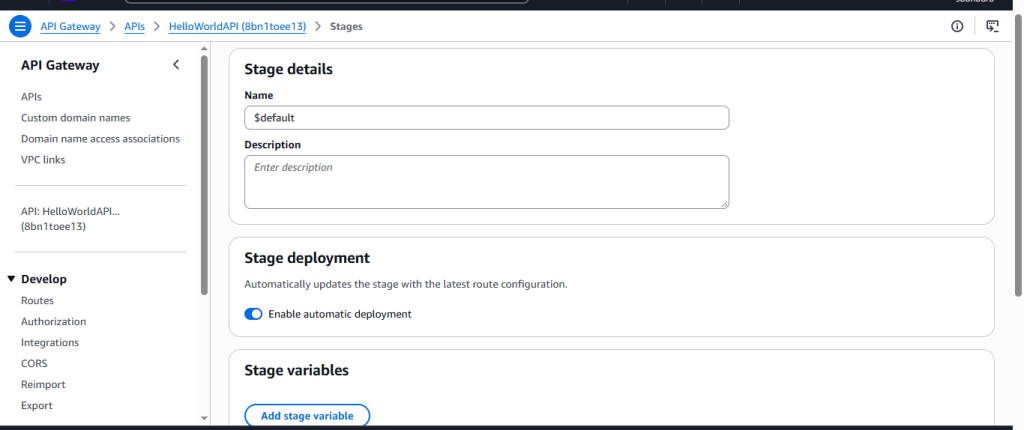The width and height of the screenshot is (1024, 430).
Task: Click the API Gateway sidebar title
Action: point(60,65)
